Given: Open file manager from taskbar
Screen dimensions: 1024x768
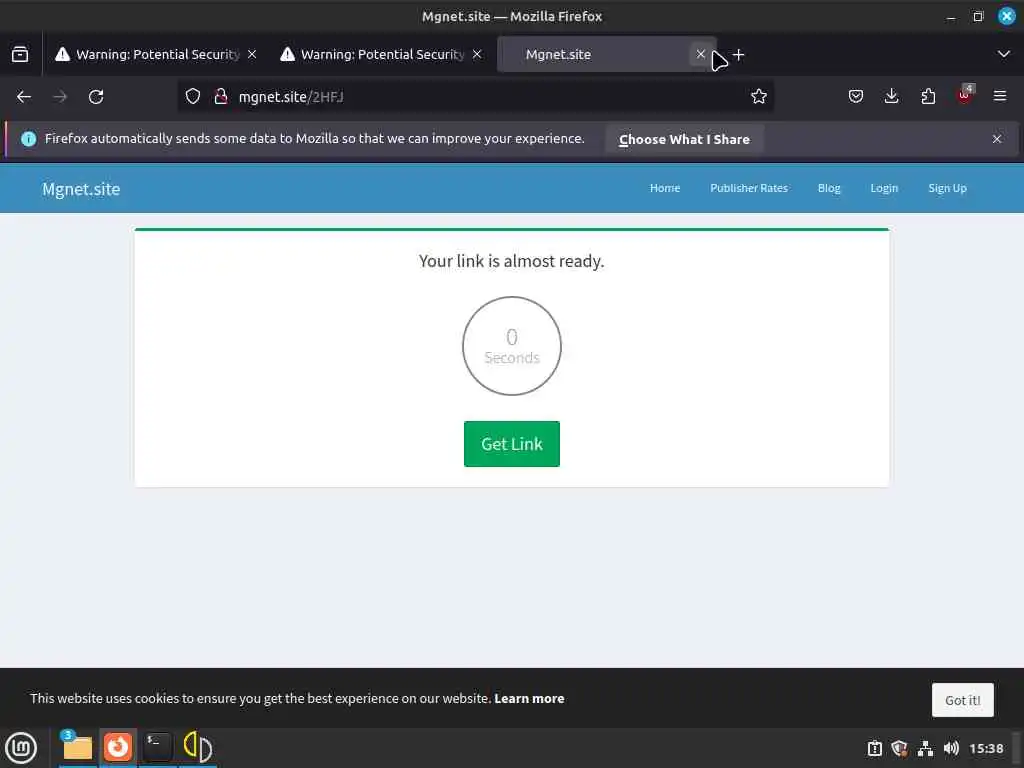Looking at the screenshot, I should coord(77,747).
